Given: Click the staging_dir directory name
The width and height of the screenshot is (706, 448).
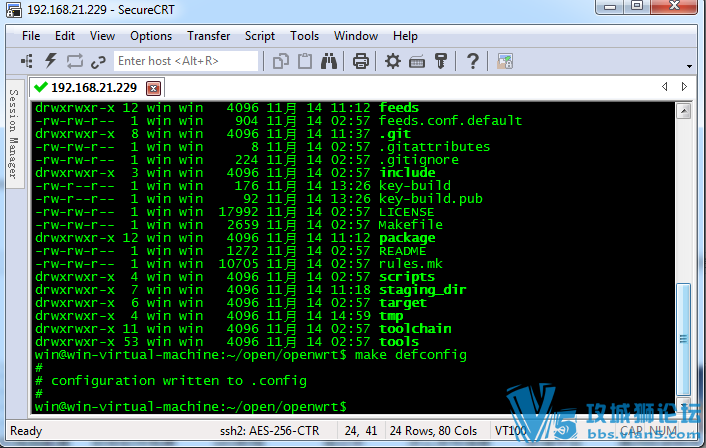Looking at the screenshot, I should [x=423, y=290].
